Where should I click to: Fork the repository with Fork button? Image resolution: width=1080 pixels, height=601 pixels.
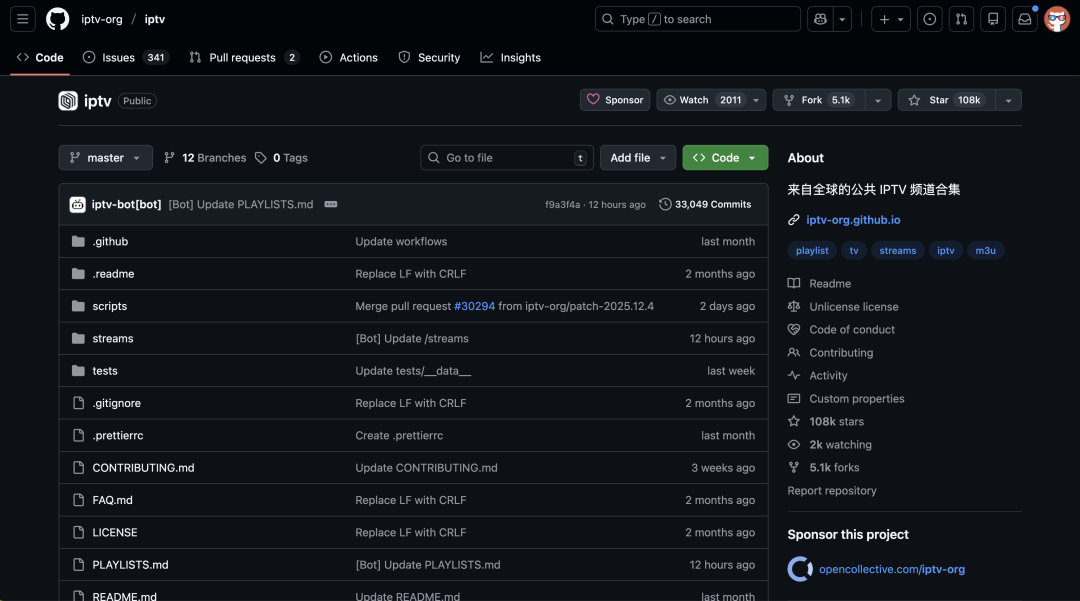click(818, 101)
